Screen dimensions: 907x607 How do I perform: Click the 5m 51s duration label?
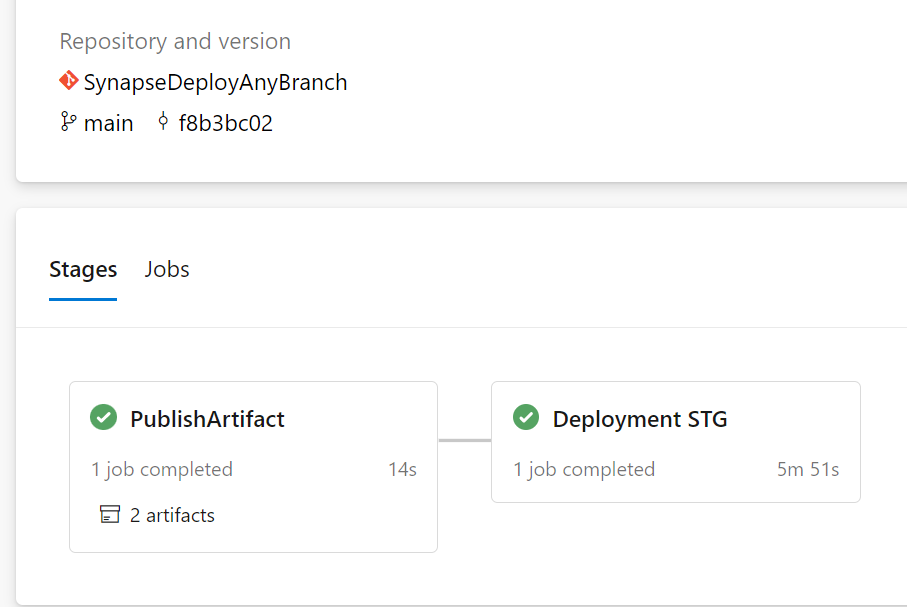(x=808, y=469)
